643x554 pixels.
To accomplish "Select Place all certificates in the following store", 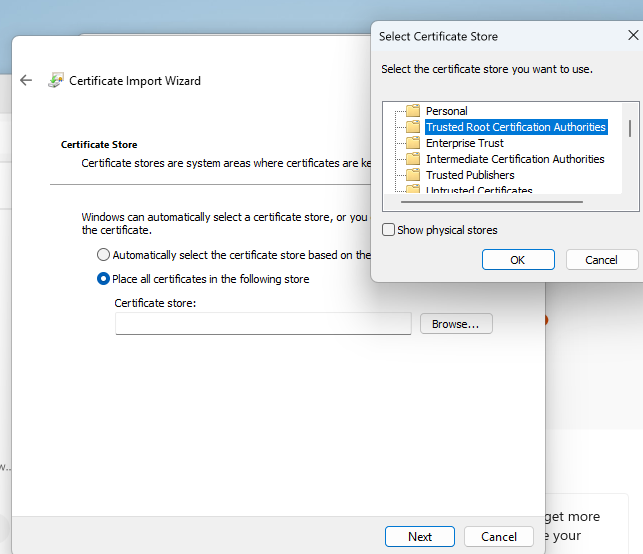I will (103, 279).
